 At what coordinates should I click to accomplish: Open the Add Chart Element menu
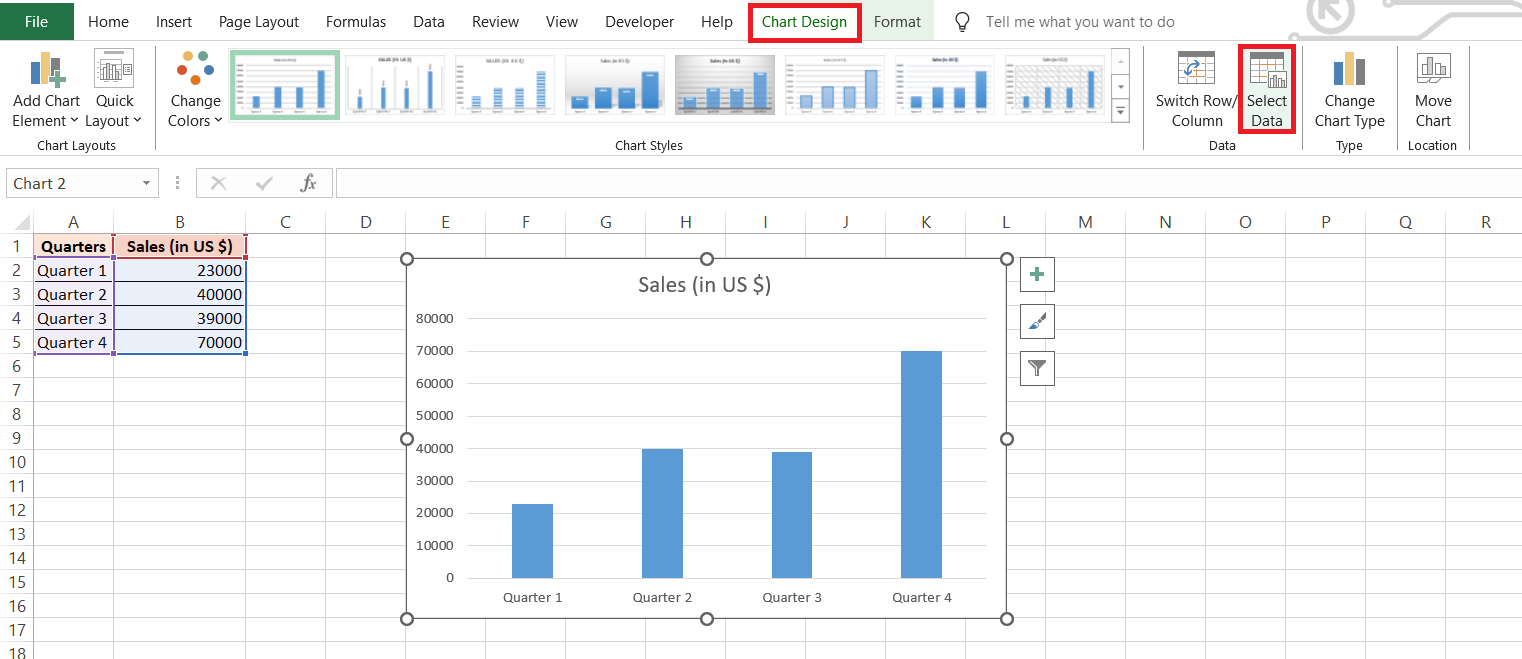[x=46, y=90]
